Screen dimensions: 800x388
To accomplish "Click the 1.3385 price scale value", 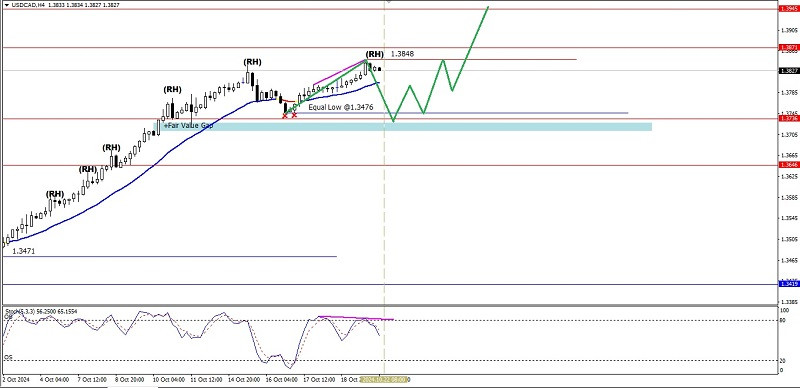I will [x=788, y=302].
